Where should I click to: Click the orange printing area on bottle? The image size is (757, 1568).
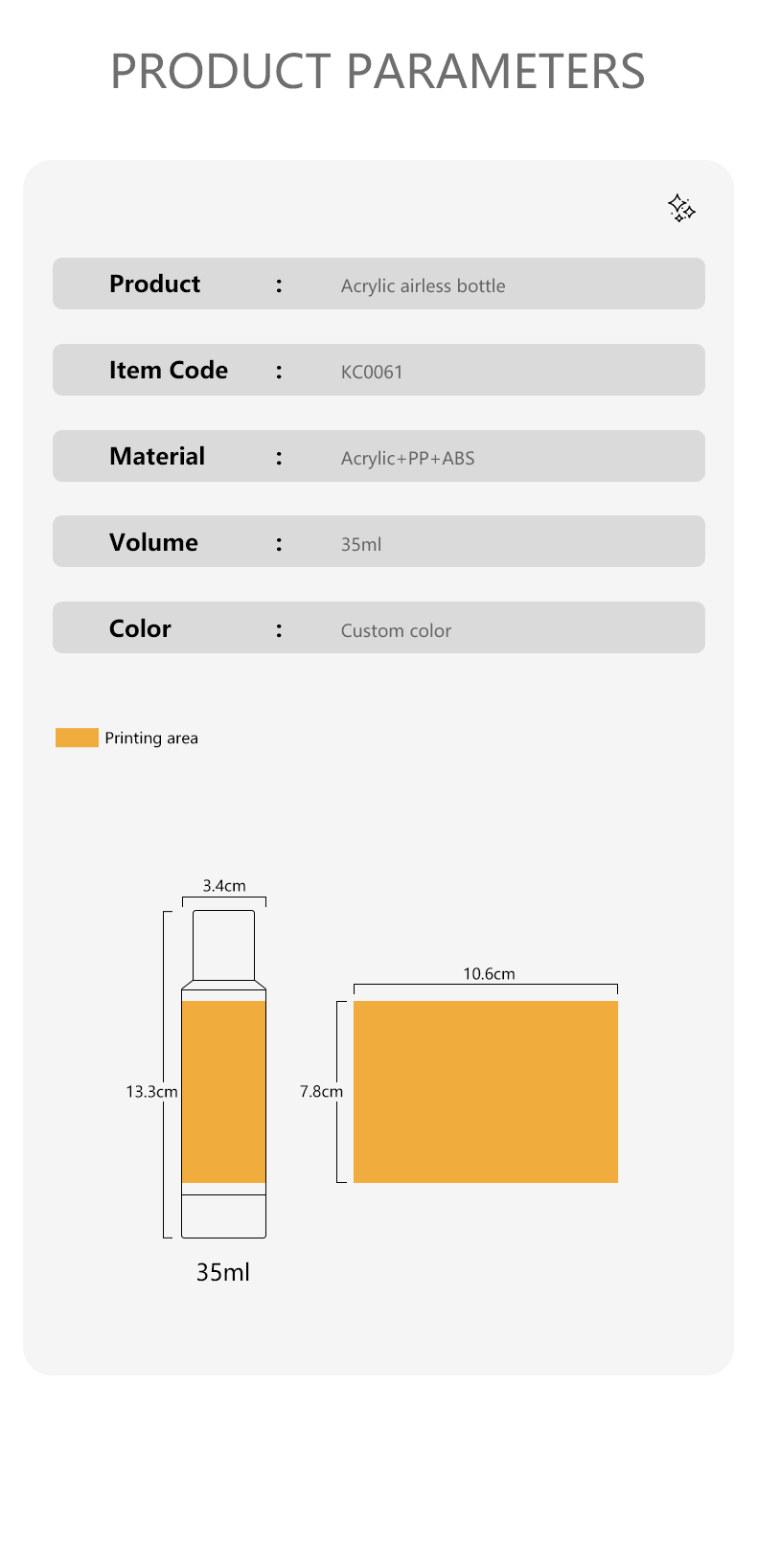[223, 1092]
